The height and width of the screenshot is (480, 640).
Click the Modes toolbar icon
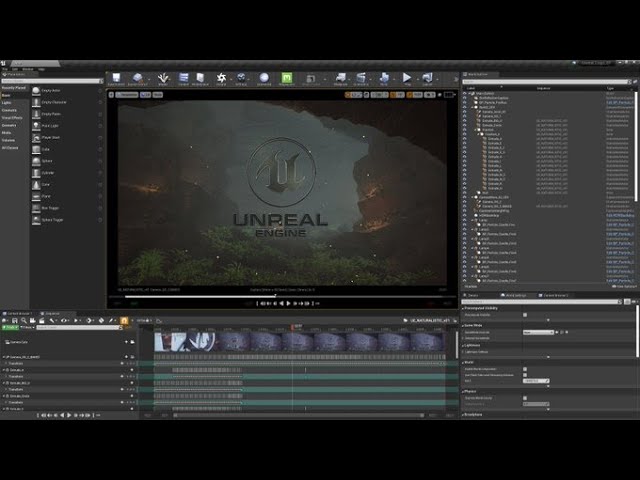pos(163,77)
